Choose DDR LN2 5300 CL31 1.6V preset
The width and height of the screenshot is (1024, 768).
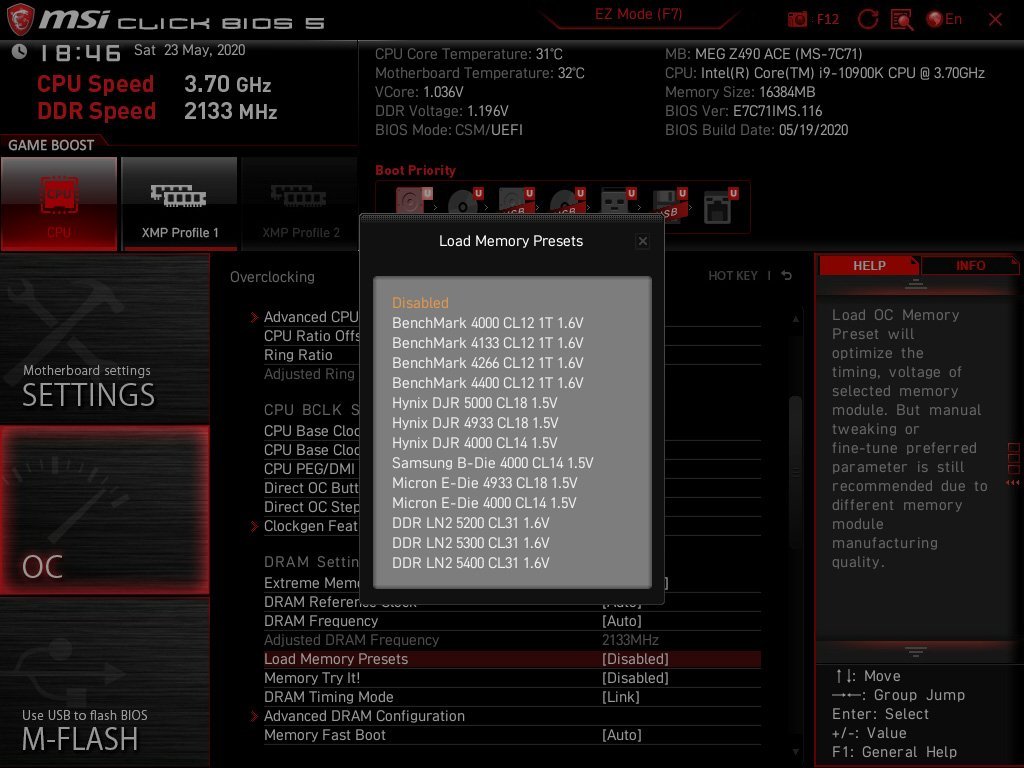pos(470,543)
